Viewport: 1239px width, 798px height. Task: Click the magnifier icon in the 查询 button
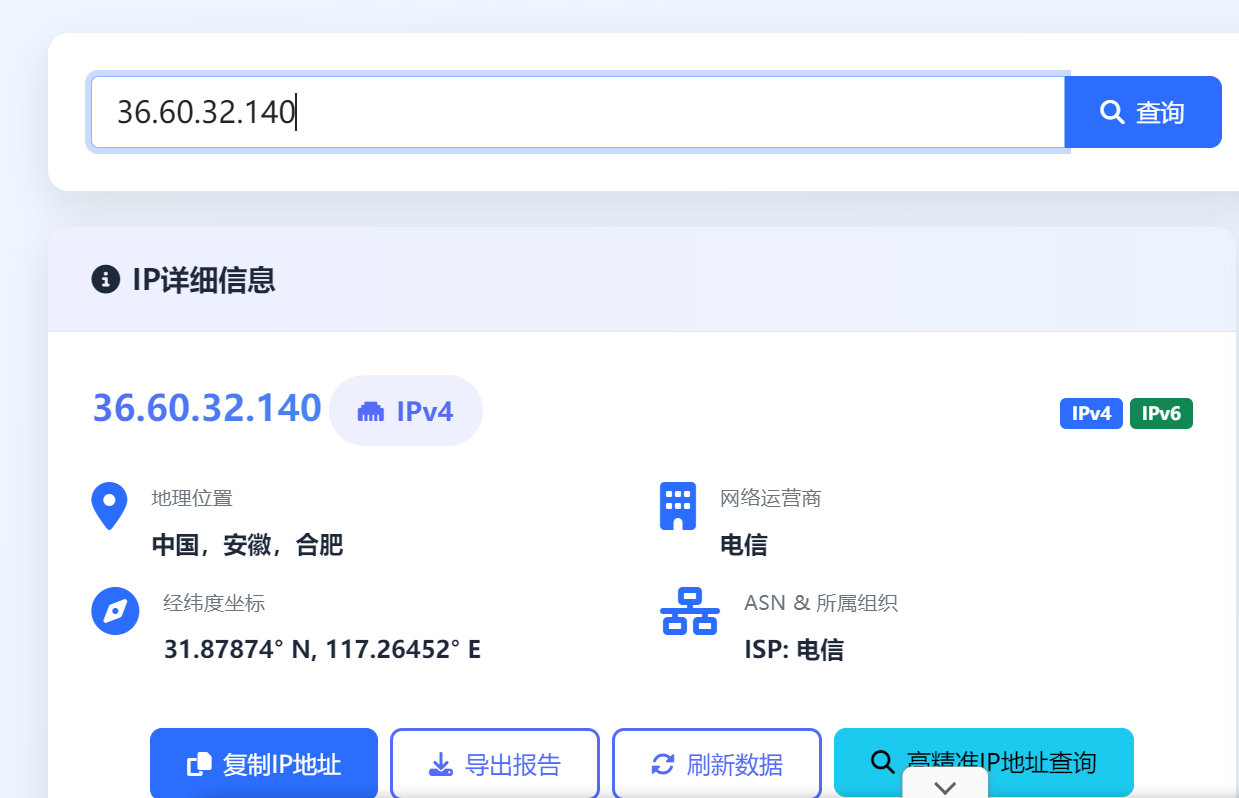(x=1112, y=112)
